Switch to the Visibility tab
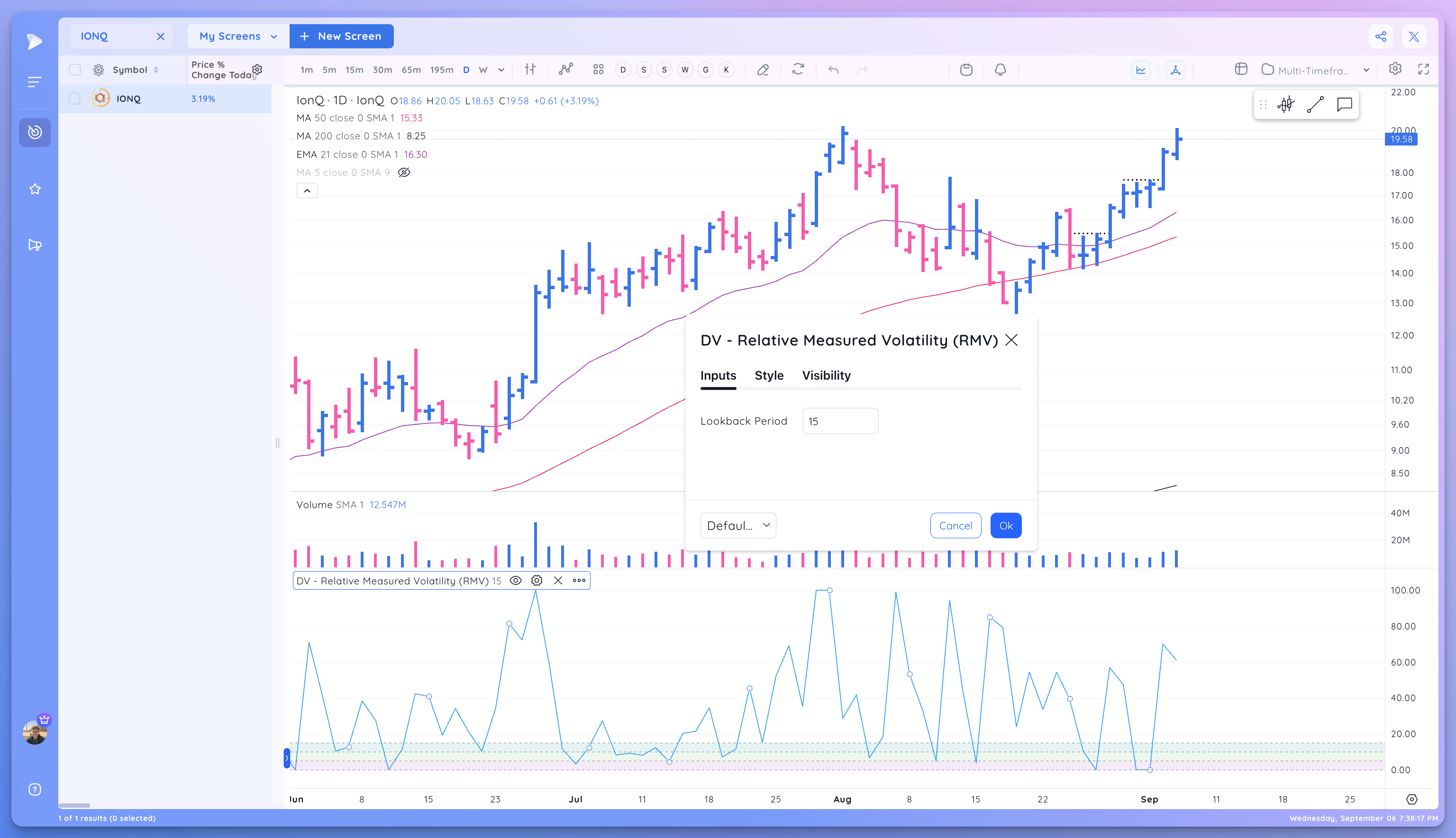Image resolution: width=1456 pixels, height=838 pixels. [826, 375]
